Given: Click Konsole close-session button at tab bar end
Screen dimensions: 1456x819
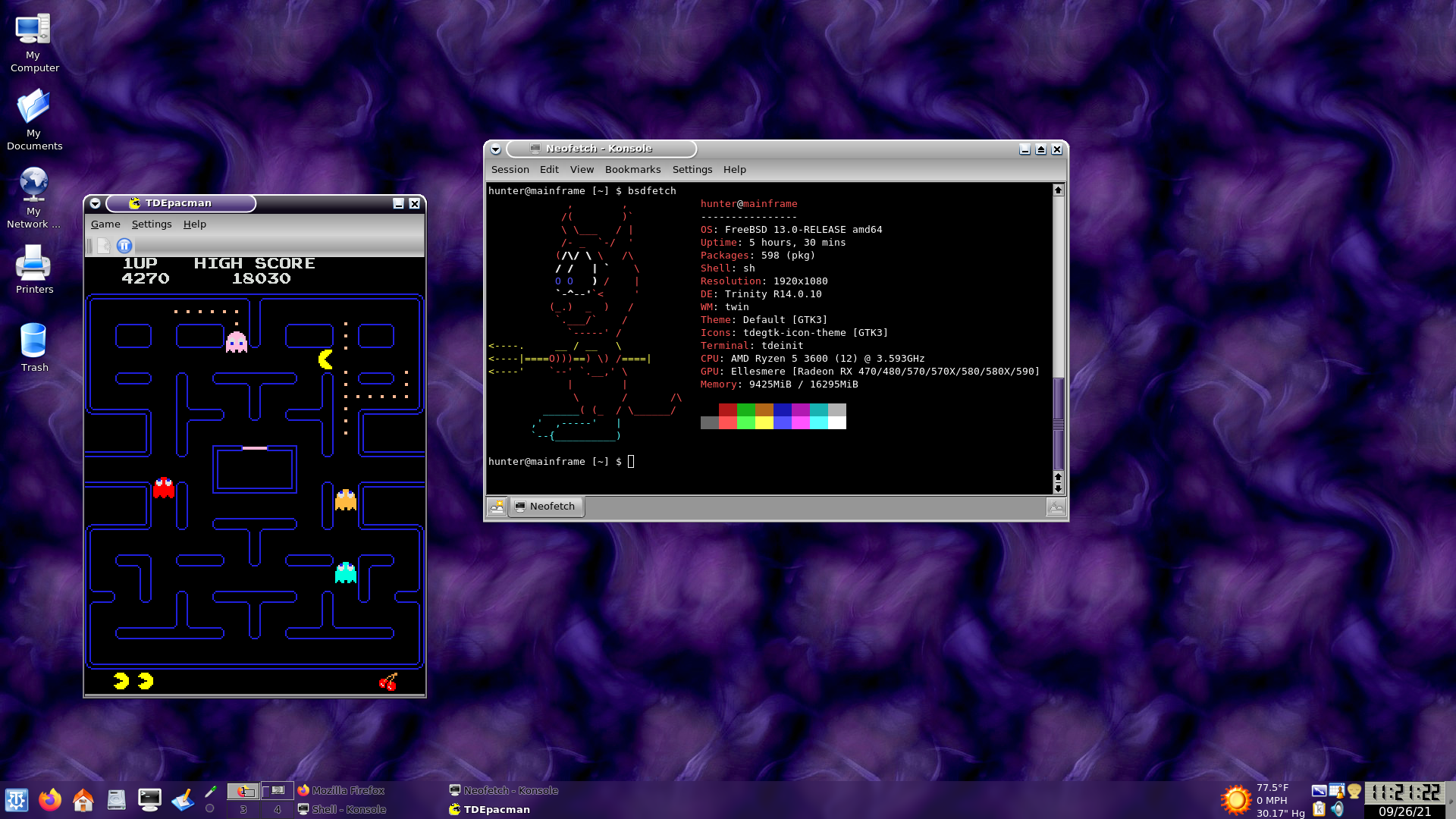Looking at the screenshot, I should pos(1056,507).
